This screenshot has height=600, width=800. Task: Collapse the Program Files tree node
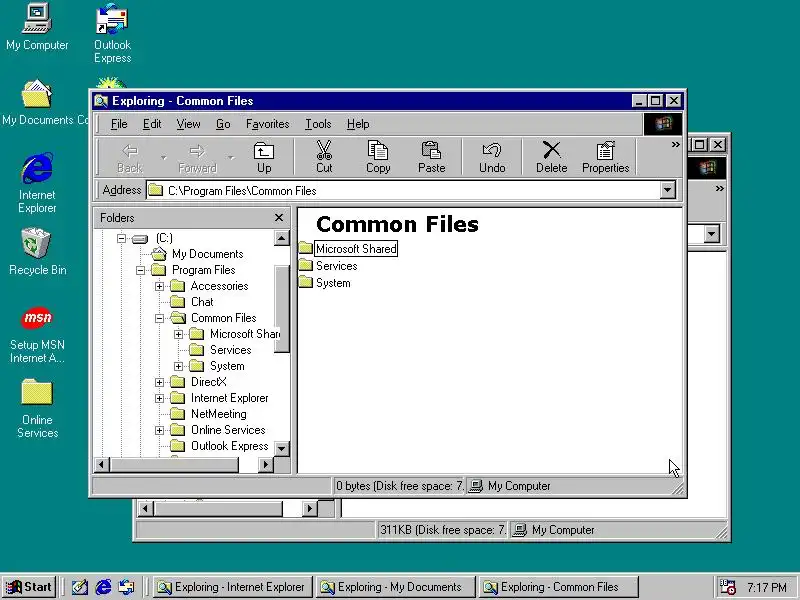coord(140,270)
